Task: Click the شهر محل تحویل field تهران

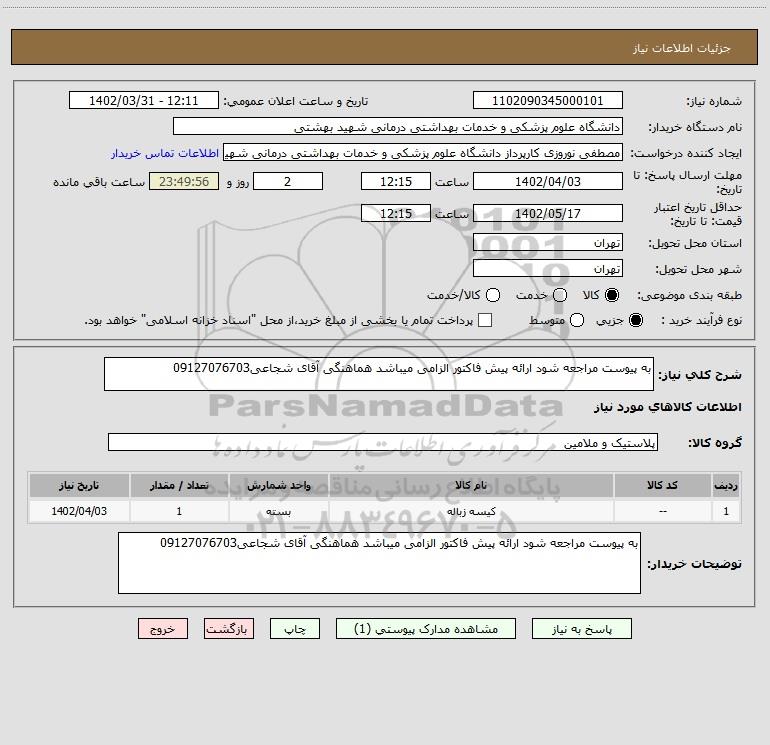Action: pos(548,268)
